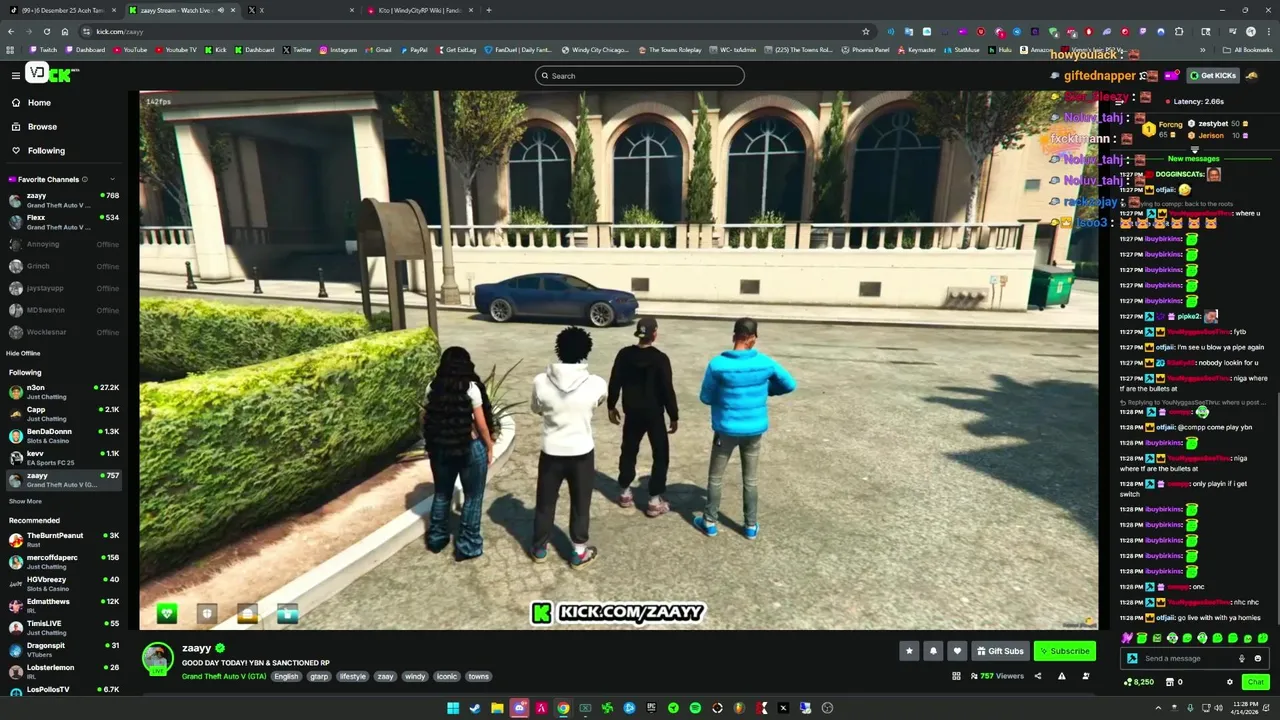Click the zaayy streamer avatar

(157, 658)
